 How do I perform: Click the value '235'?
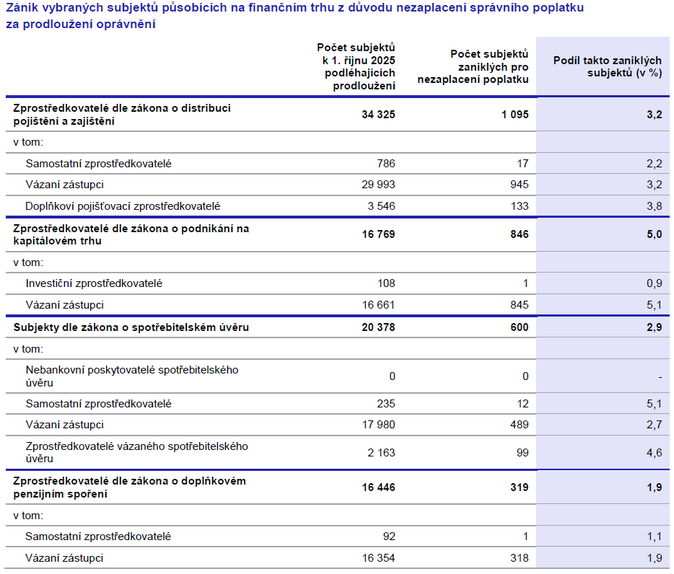click(x=386, y=404)
